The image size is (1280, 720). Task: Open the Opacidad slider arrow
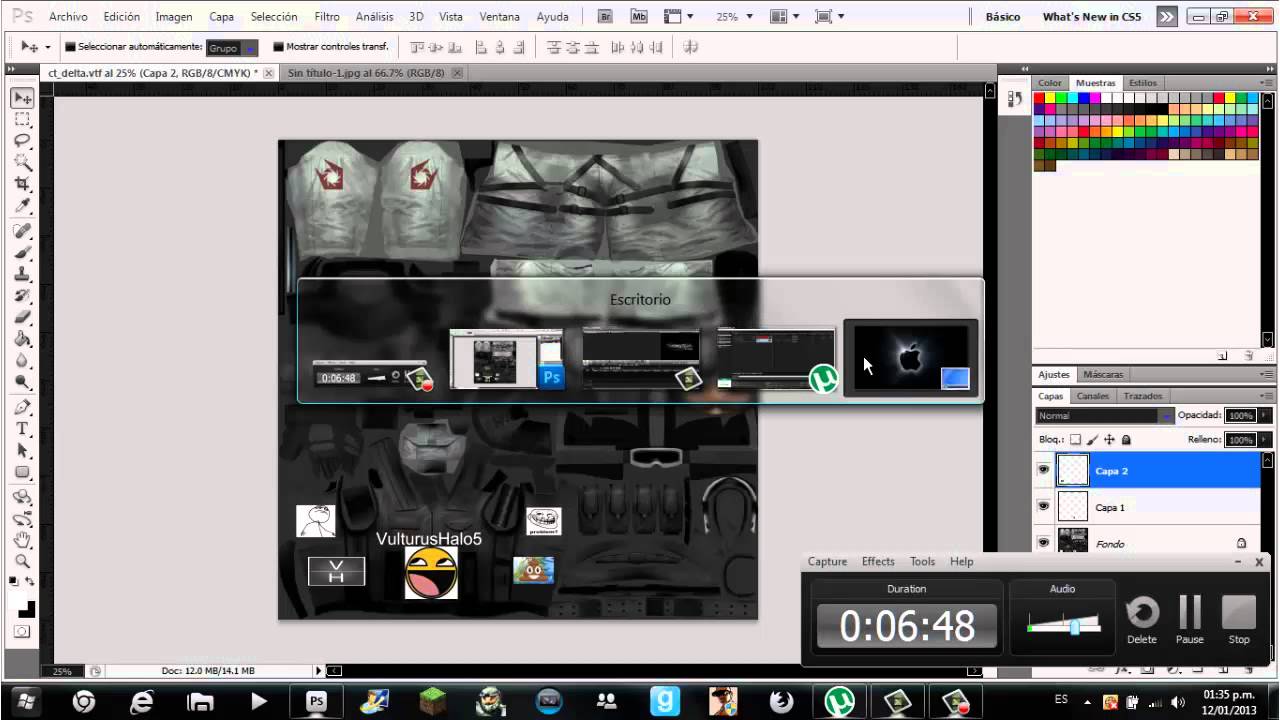[x=1264, y=415]
